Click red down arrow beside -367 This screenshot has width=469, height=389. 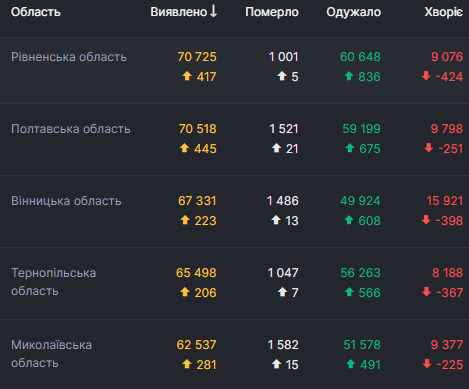427,292
